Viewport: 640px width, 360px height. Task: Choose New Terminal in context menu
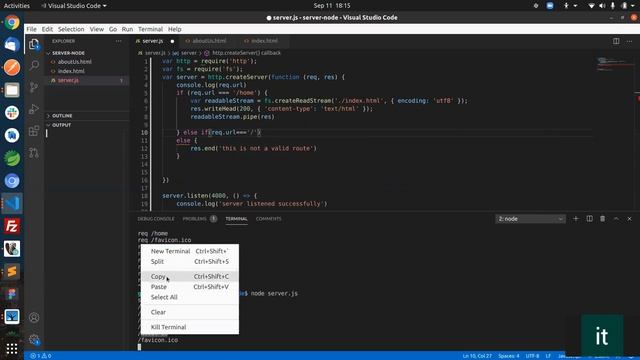tap(190, 251)
